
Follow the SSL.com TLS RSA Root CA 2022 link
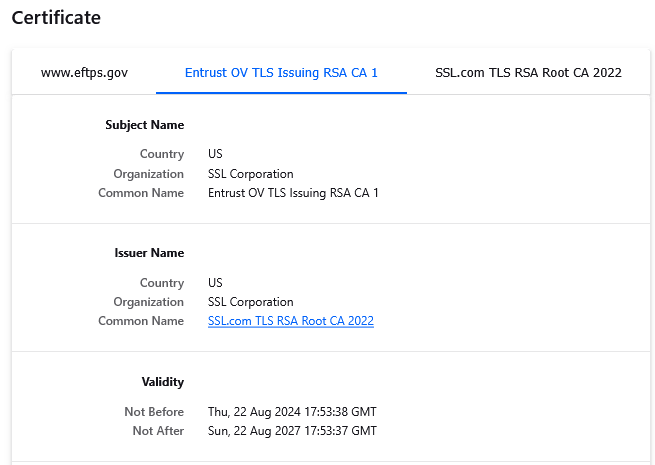click(291, 321)
